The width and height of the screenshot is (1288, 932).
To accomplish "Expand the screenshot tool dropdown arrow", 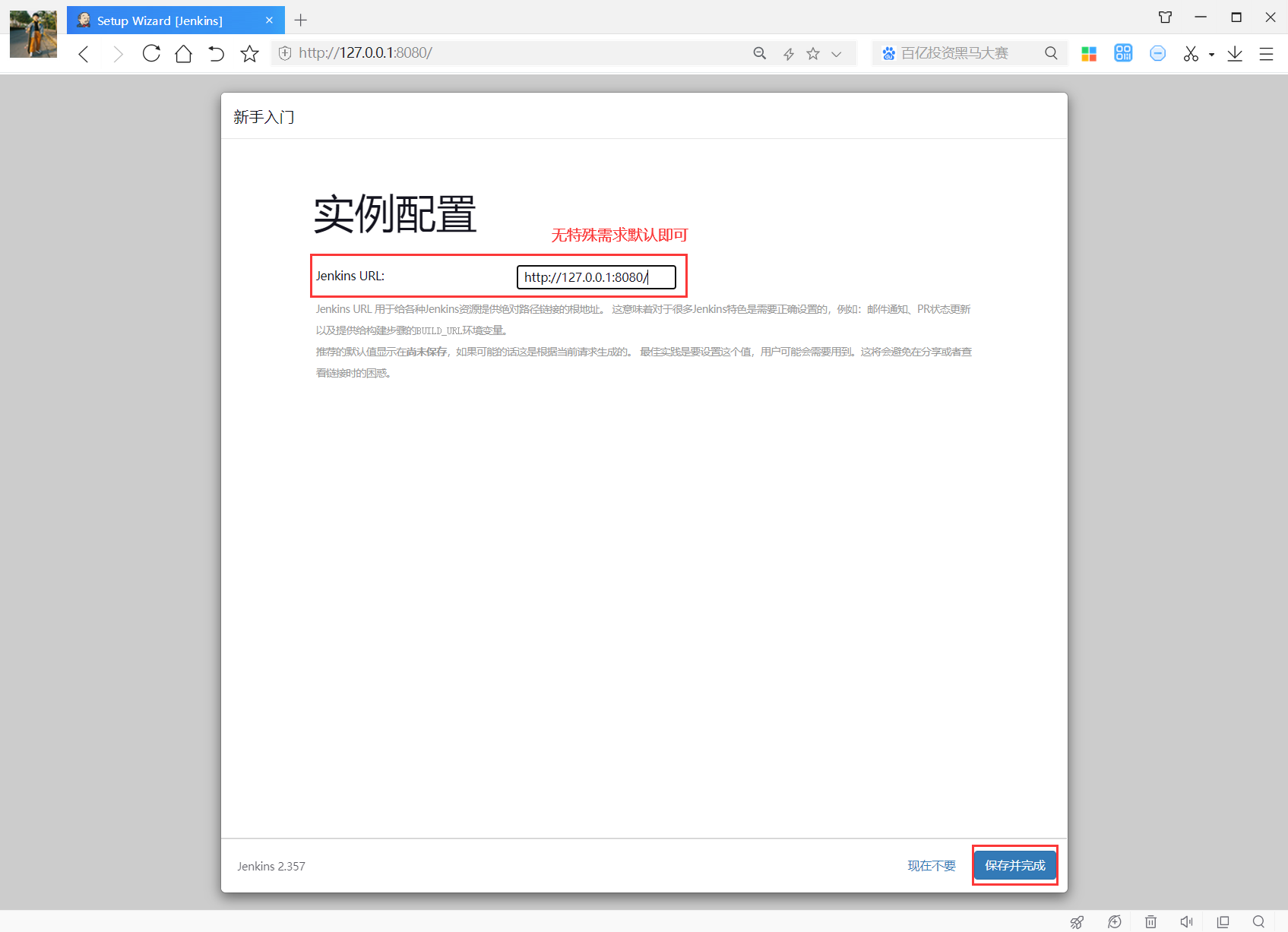I will pyautogui.click(x=1211, y=55).
